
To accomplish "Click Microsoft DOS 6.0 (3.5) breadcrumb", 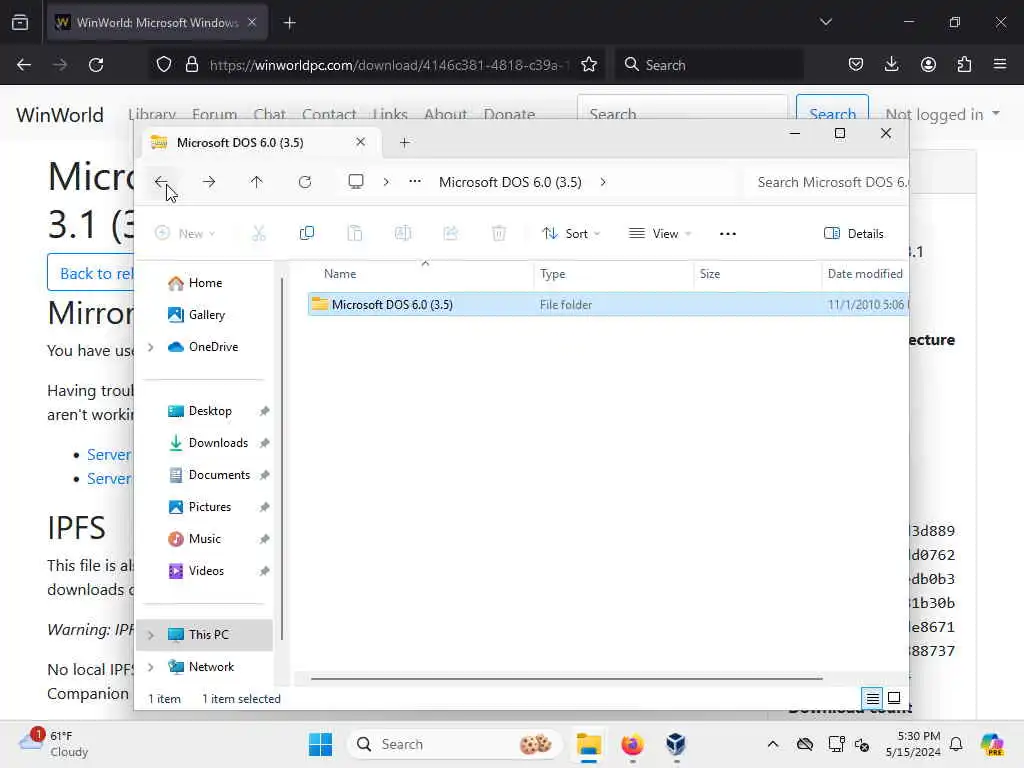I will tap(510, 182).
